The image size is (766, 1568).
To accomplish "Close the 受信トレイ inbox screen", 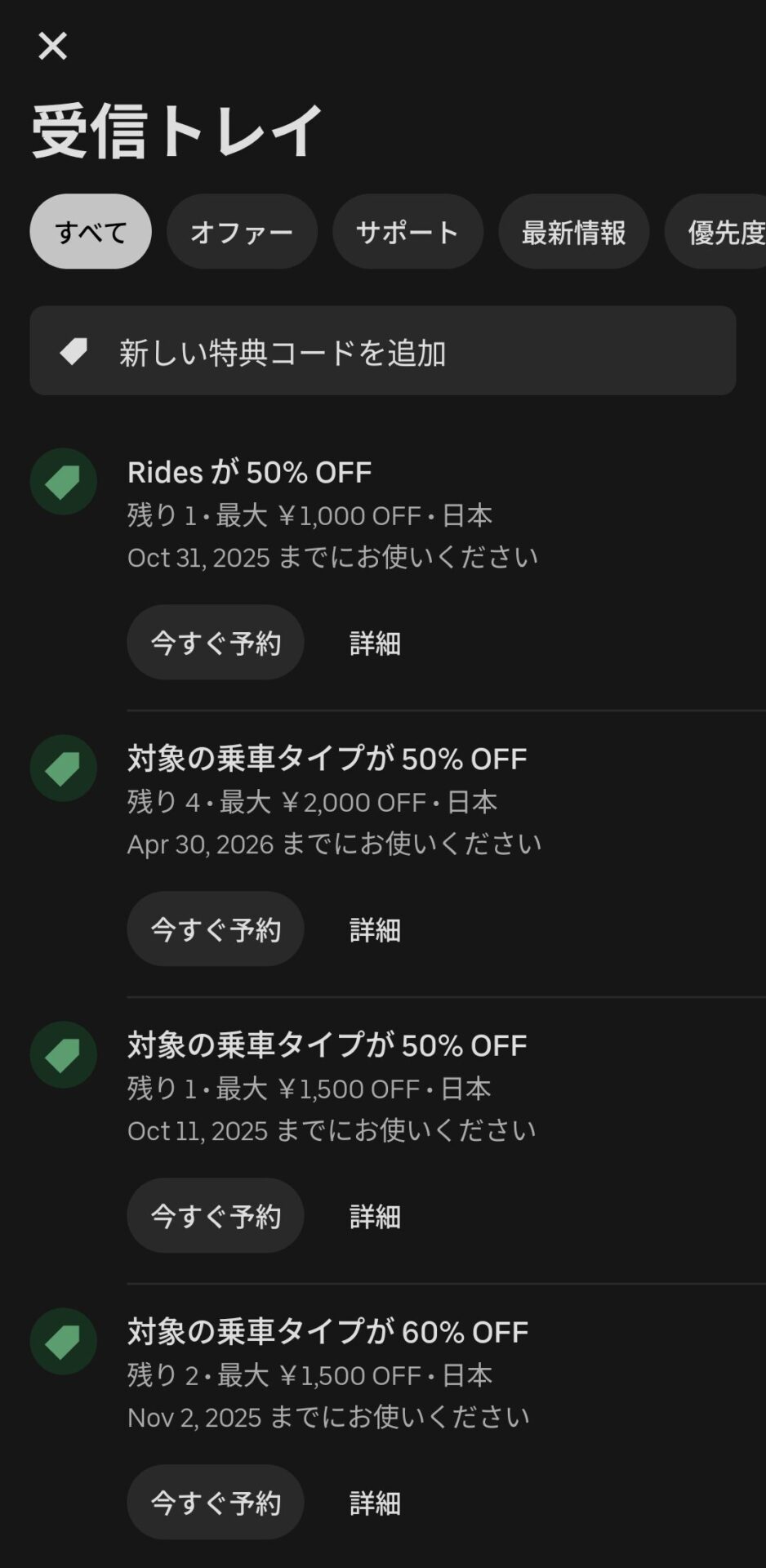I will tap(52, 46).
